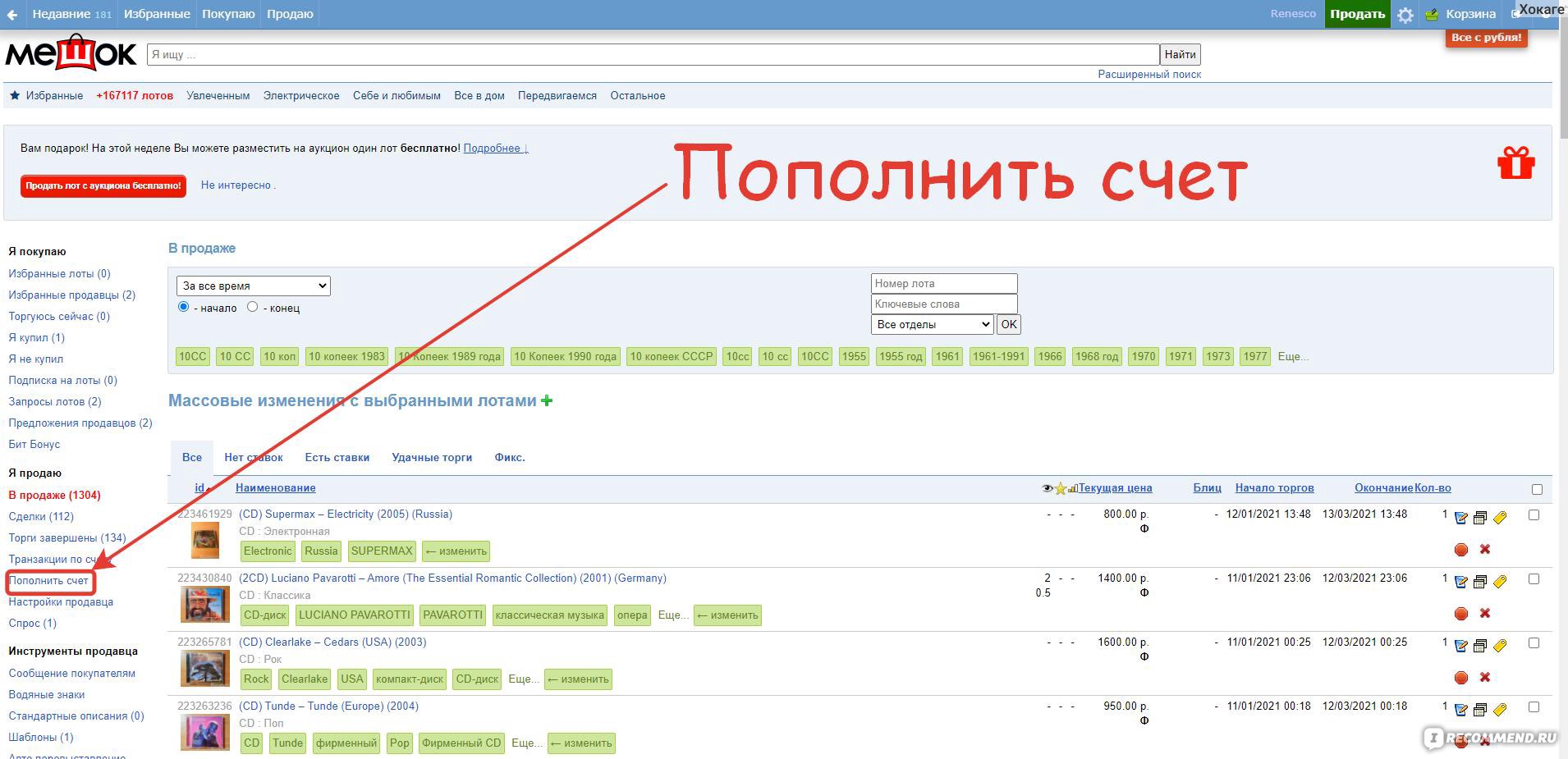Sort by 'Текущая цена' column header
This screenshot has height=759, width=1568.
1115,487
